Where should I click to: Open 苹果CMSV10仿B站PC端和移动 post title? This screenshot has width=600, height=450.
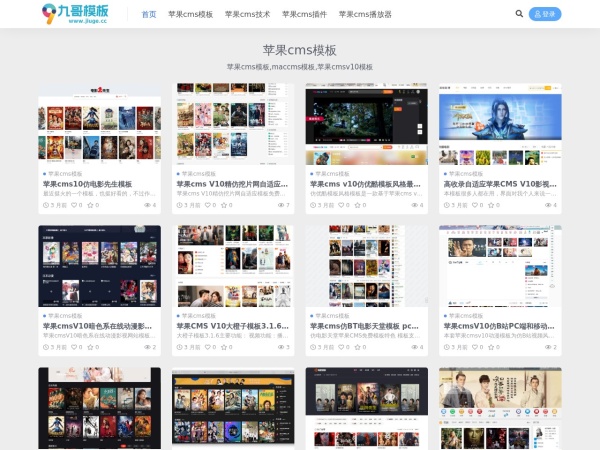500,326
